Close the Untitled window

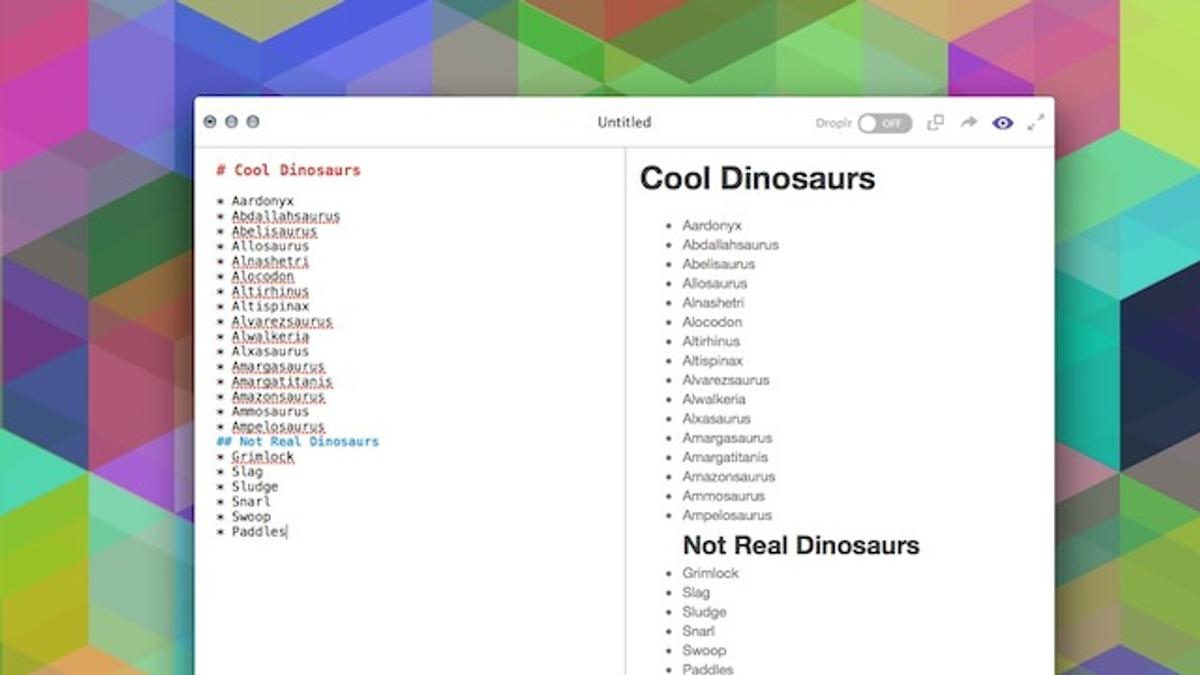tap(210, 122)
